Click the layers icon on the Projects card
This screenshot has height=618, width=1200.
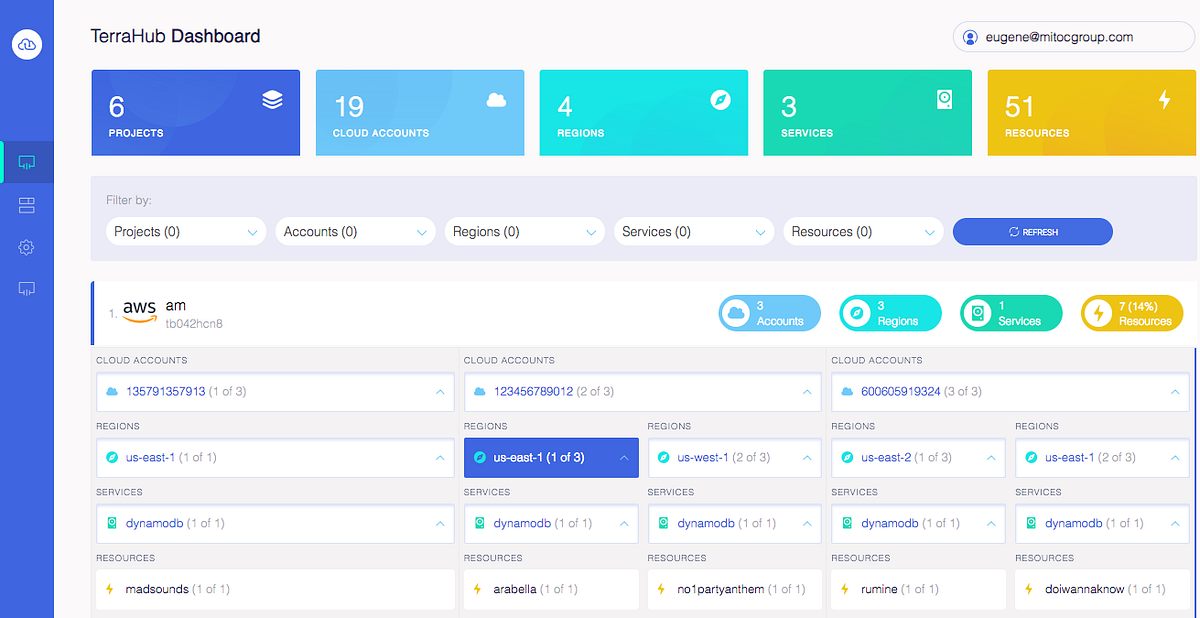(272, 99)
